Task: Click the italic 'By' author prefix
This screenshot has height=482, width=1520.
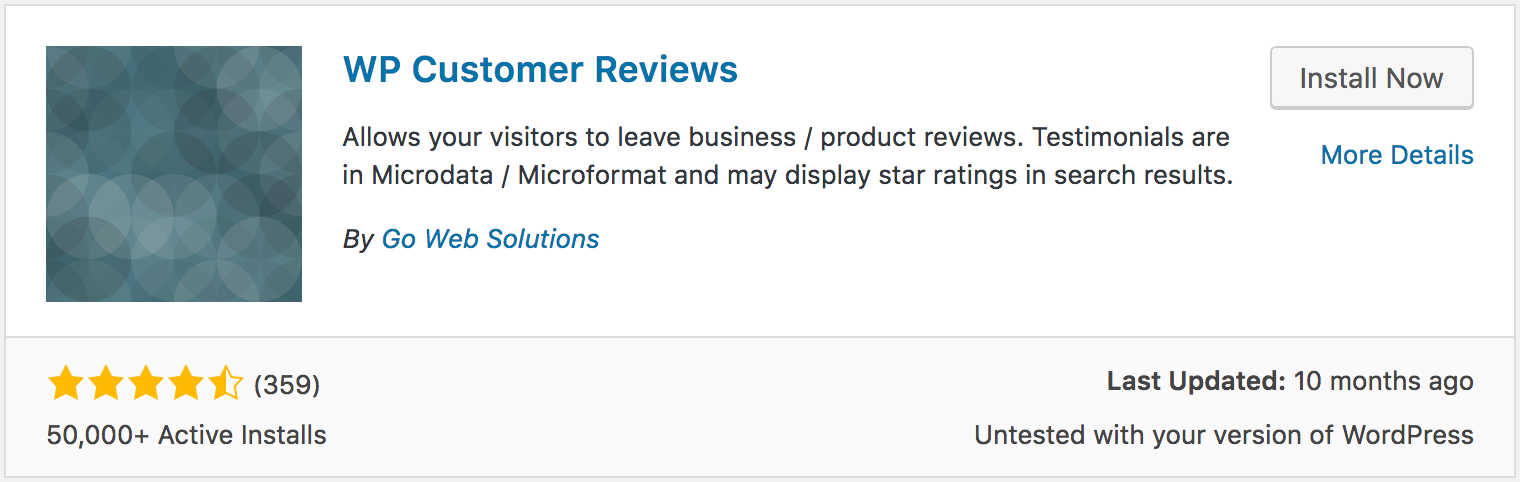Action: [358, 240]
